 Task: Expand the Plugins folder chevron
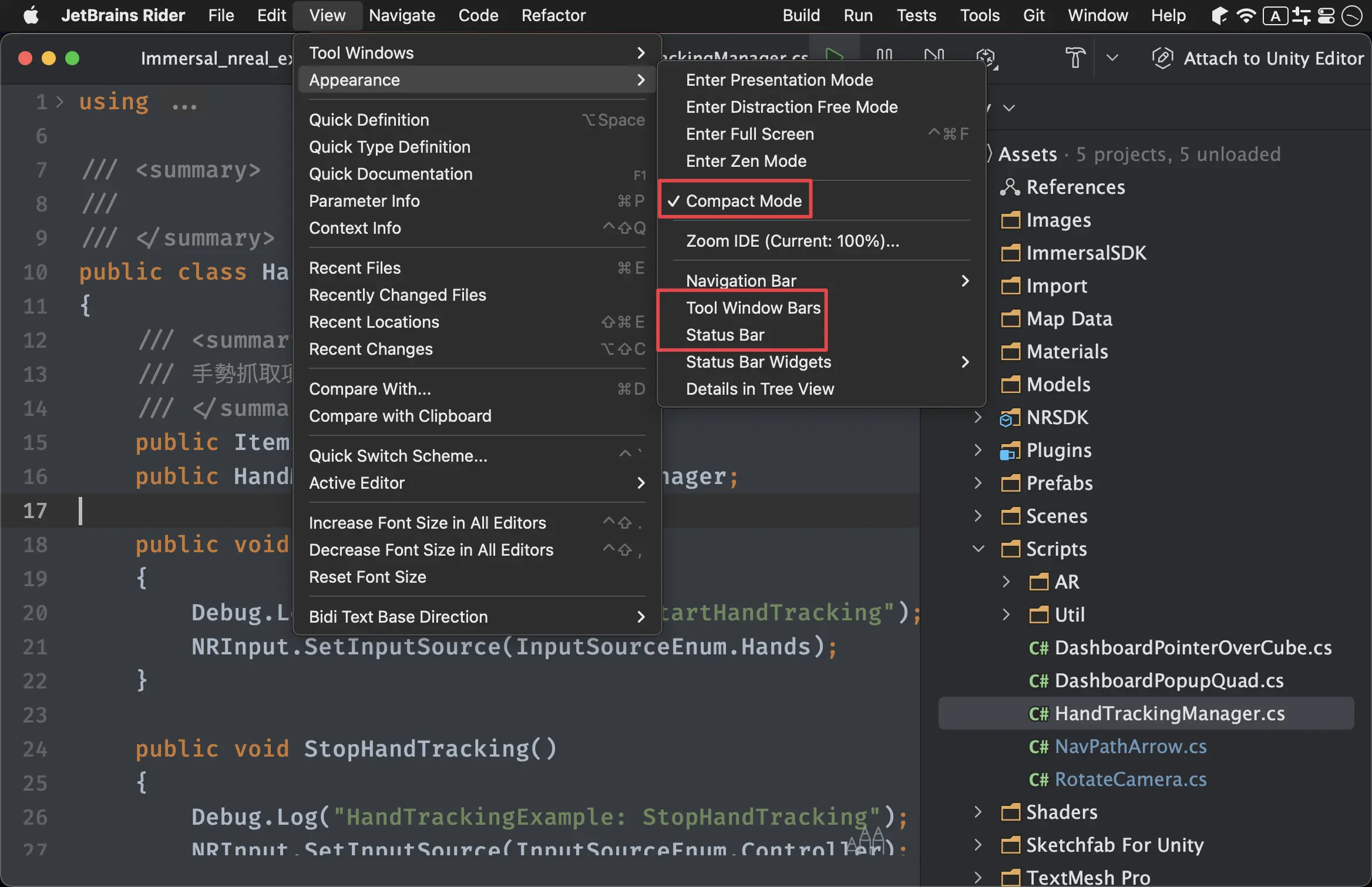point(978,450)
